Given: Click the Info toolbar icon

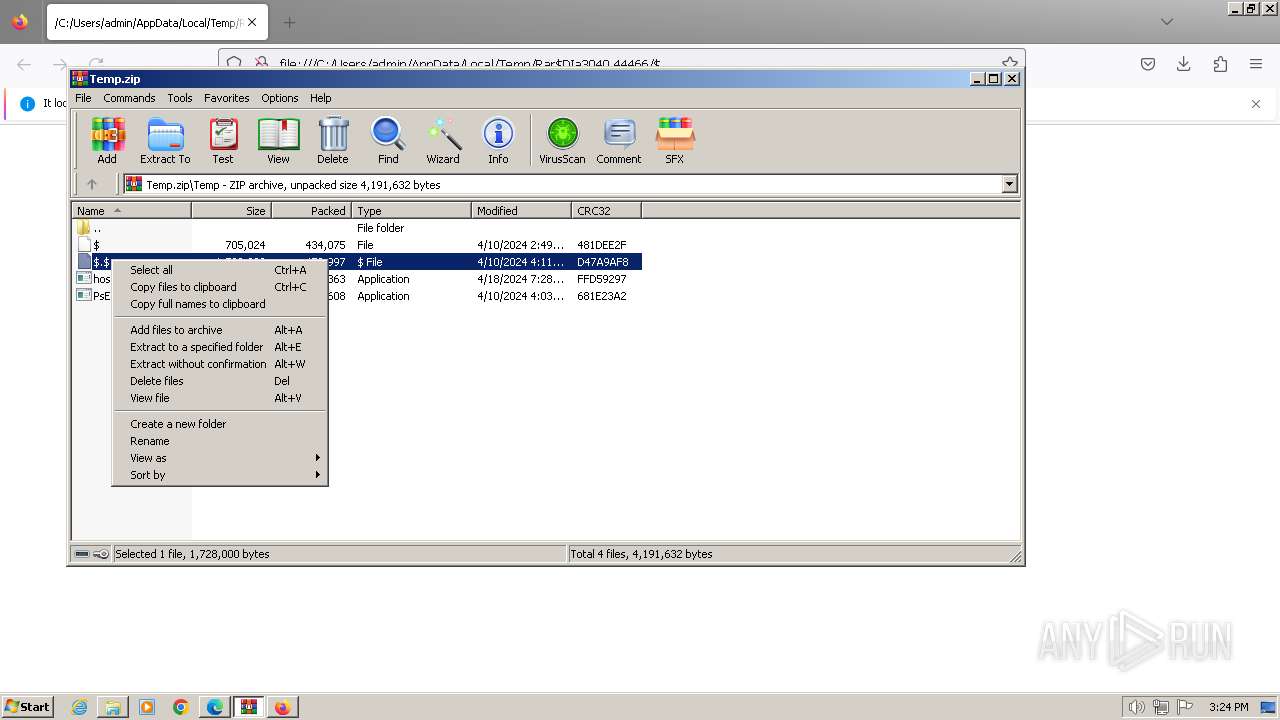Looking at the screenshot, I should 498,140.
